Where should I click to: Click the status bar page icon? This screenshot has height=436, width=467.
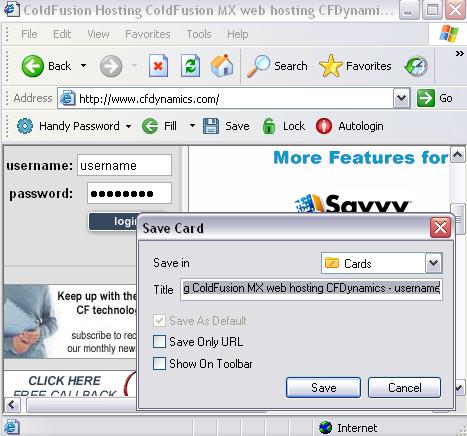tap(11, 427)
